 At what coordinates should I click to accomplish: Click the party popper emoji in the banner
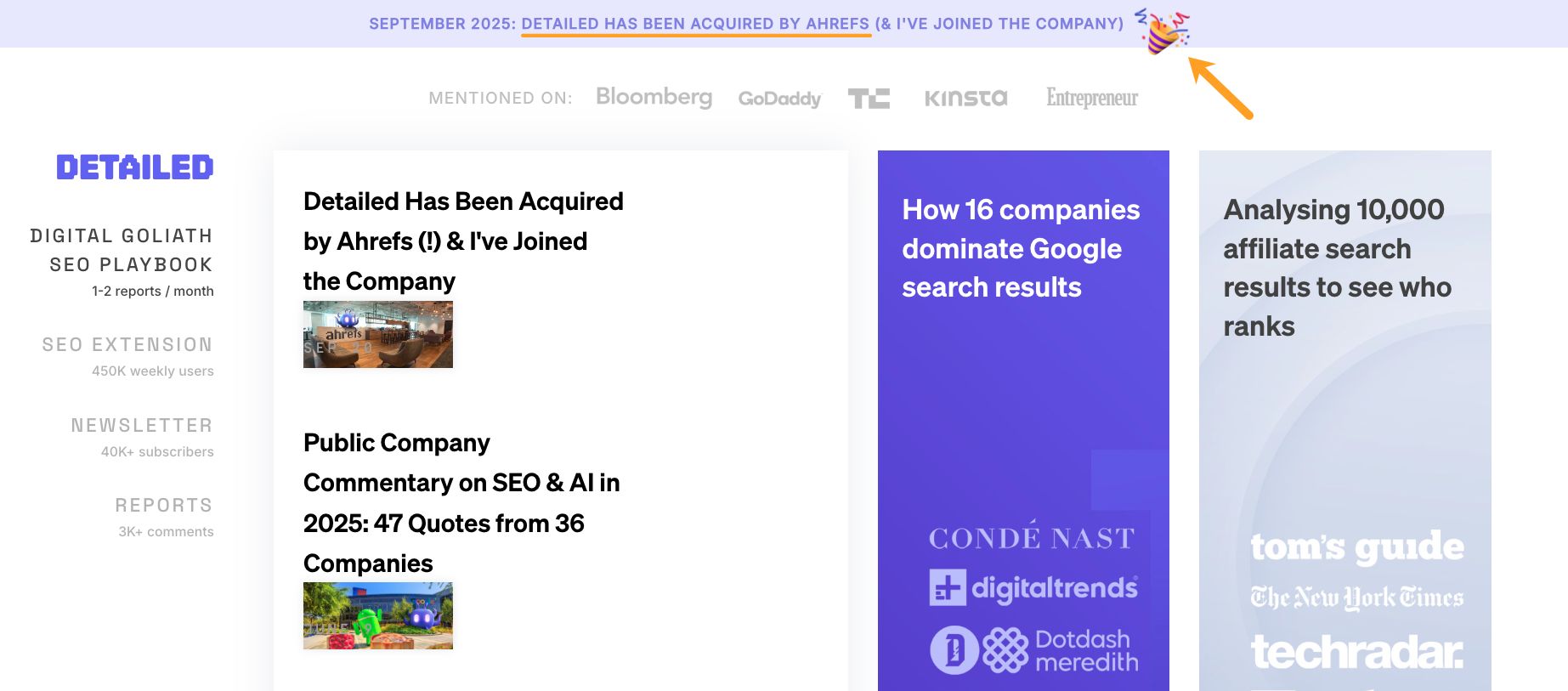pyautogui.click(x=1163, y=31)
